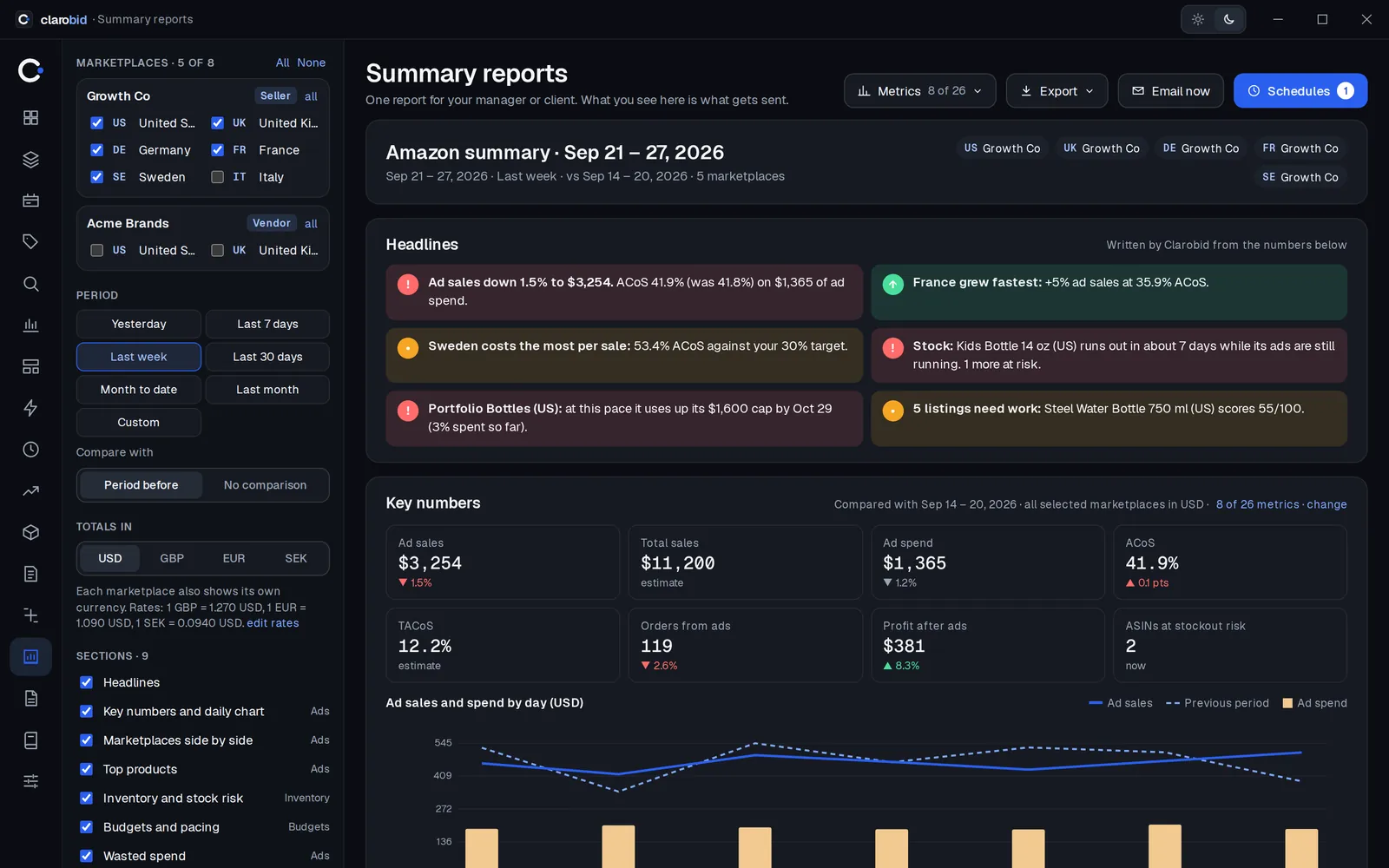Toggle the Top products section checkbox
Viewport: 1389px width, 868px height.
pos(87,769)
